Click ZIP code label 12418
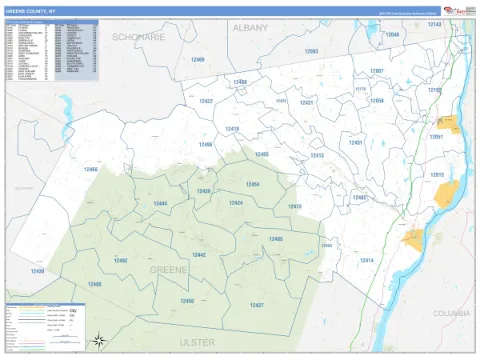 pyautogui.click(x=232, y=129)
